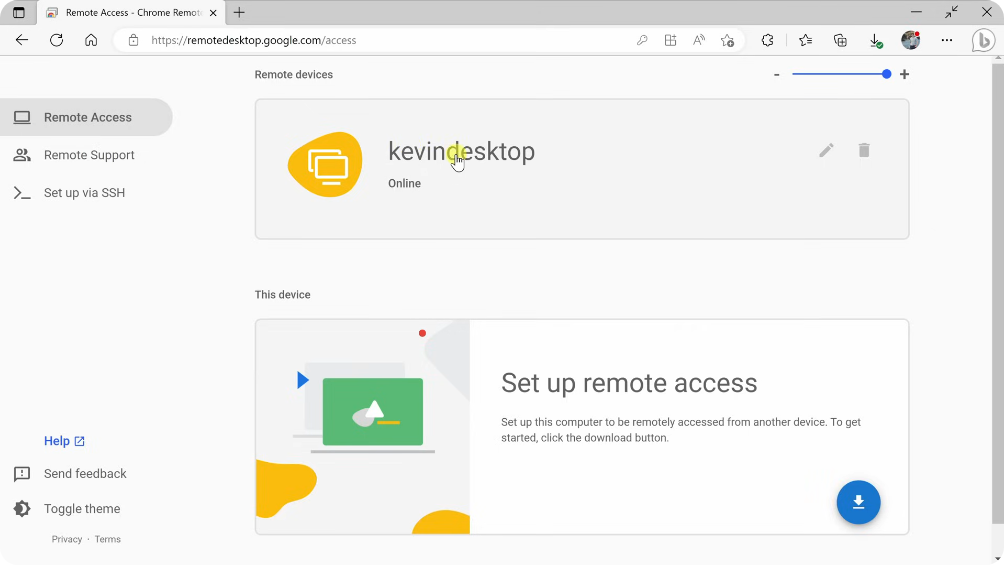View site information via lock icon
Viewport: 1005px width, 565px height.
(133, 40)
